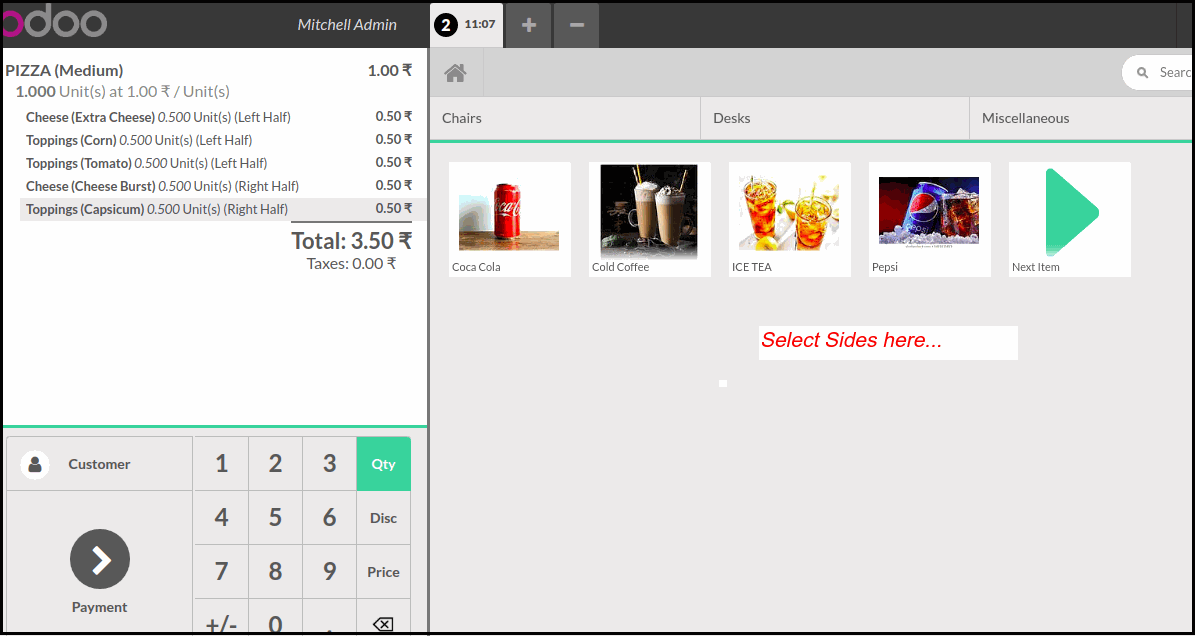Tap numpad key 9
The width and height of the screenshot is (1195, 636).
(329, 572)
